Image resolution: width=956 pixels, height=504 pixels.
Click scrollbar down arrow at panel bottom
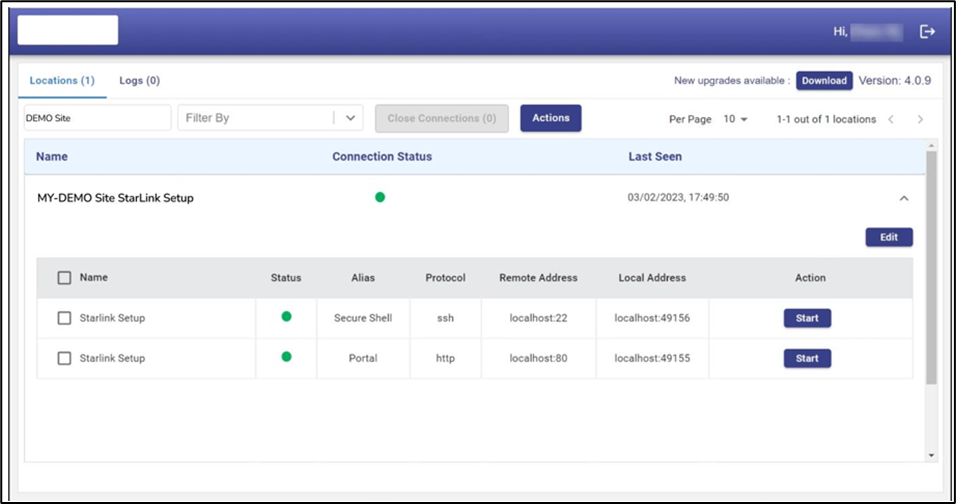click(931, 455)
